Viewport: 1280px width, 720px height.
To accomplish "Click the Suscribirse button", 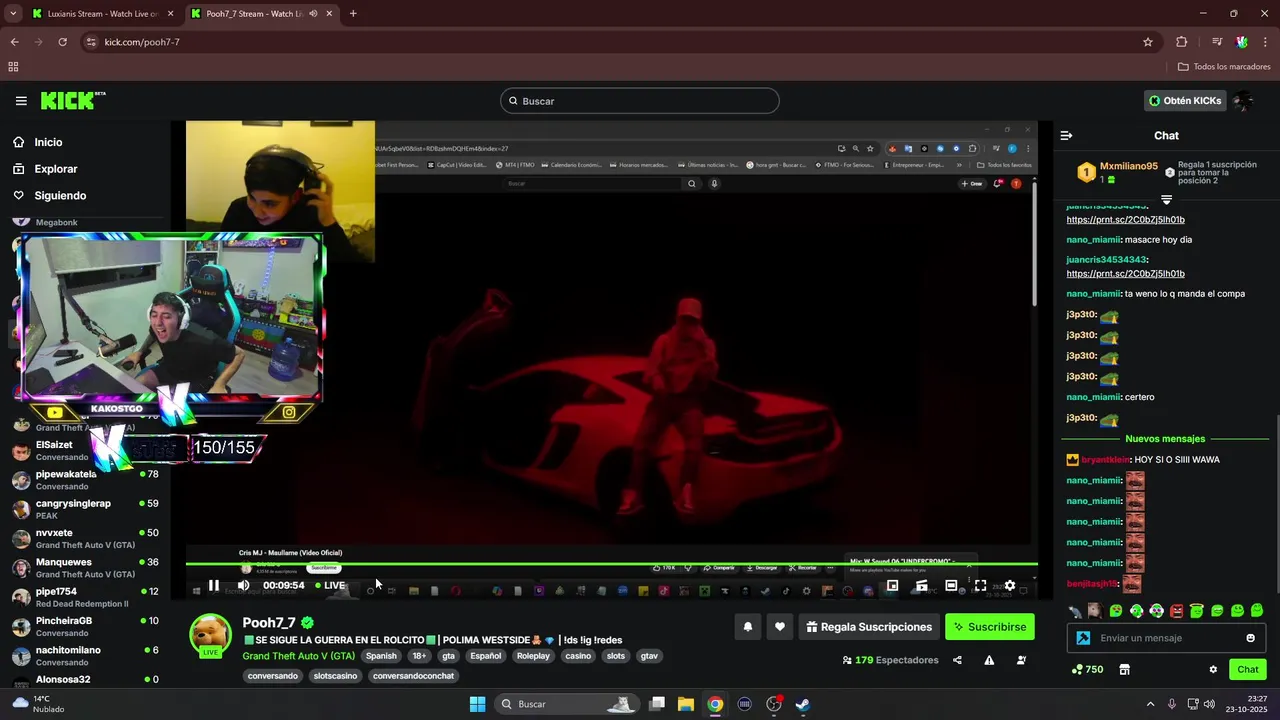I will click(990, 627).
